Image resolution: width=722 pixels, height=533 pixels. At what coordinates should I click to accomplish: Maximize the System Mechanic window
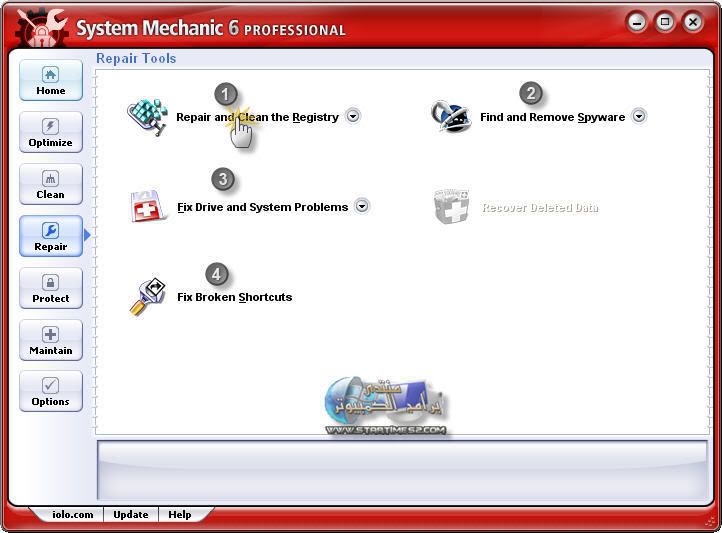[x=665, y=22]
